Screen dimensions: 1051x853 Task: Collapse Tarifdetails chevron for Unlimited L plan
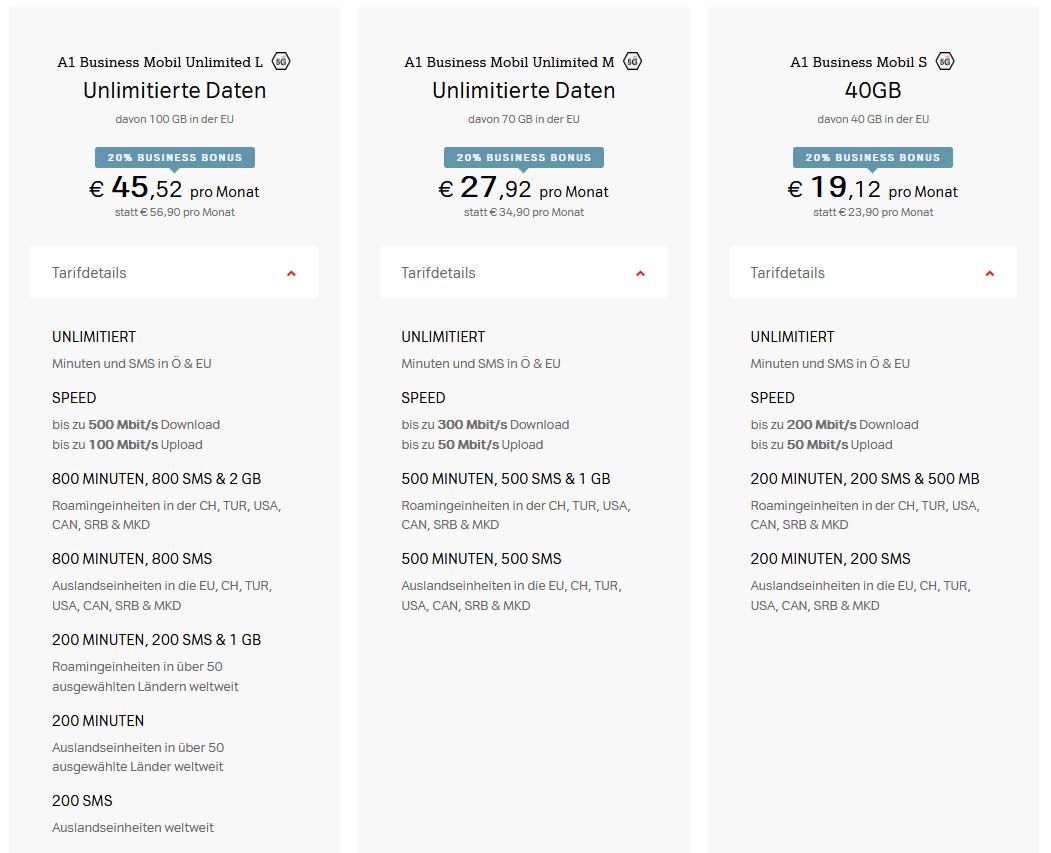(291, 273)
